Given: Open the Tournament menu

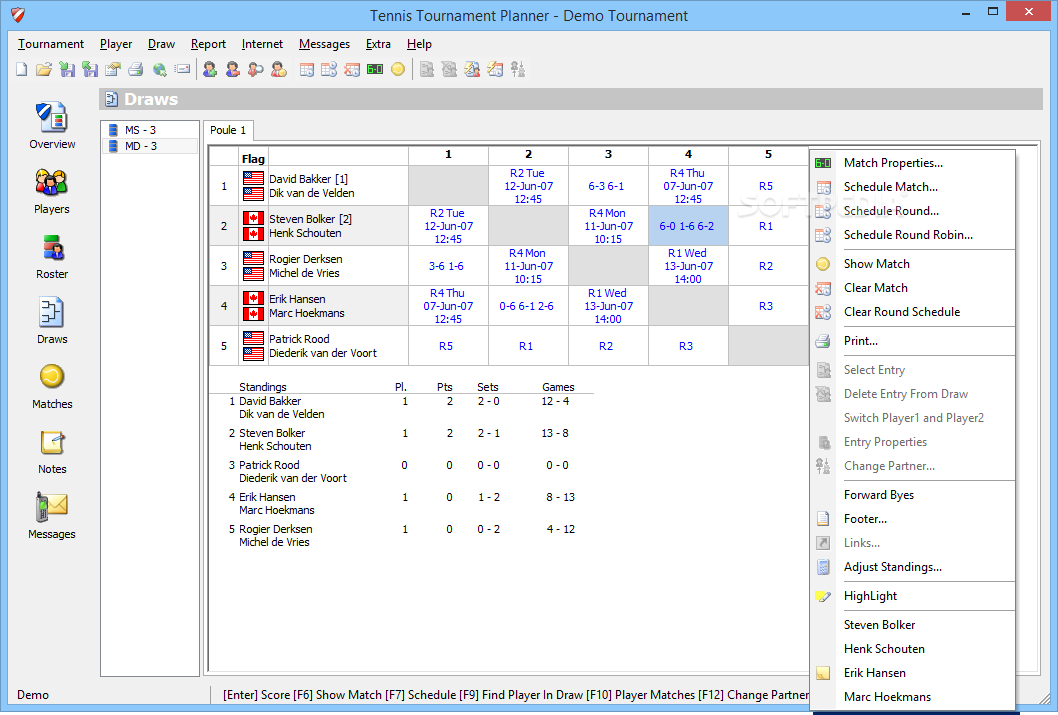Looking at the screenshot, I should (x=51, y=44).
